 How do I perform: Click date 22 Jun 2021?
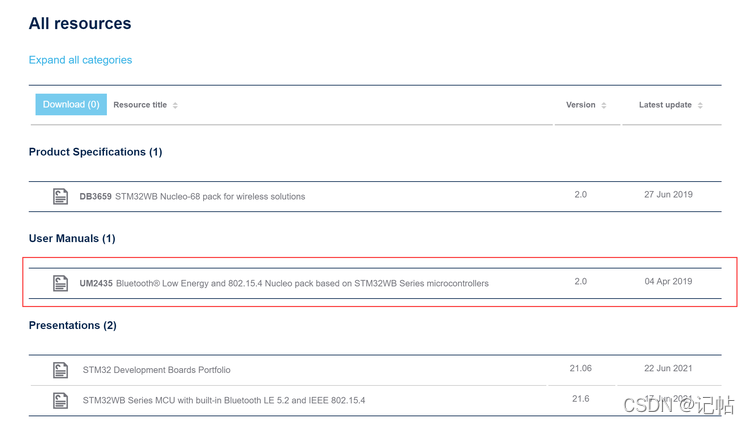tap(668, 368)
